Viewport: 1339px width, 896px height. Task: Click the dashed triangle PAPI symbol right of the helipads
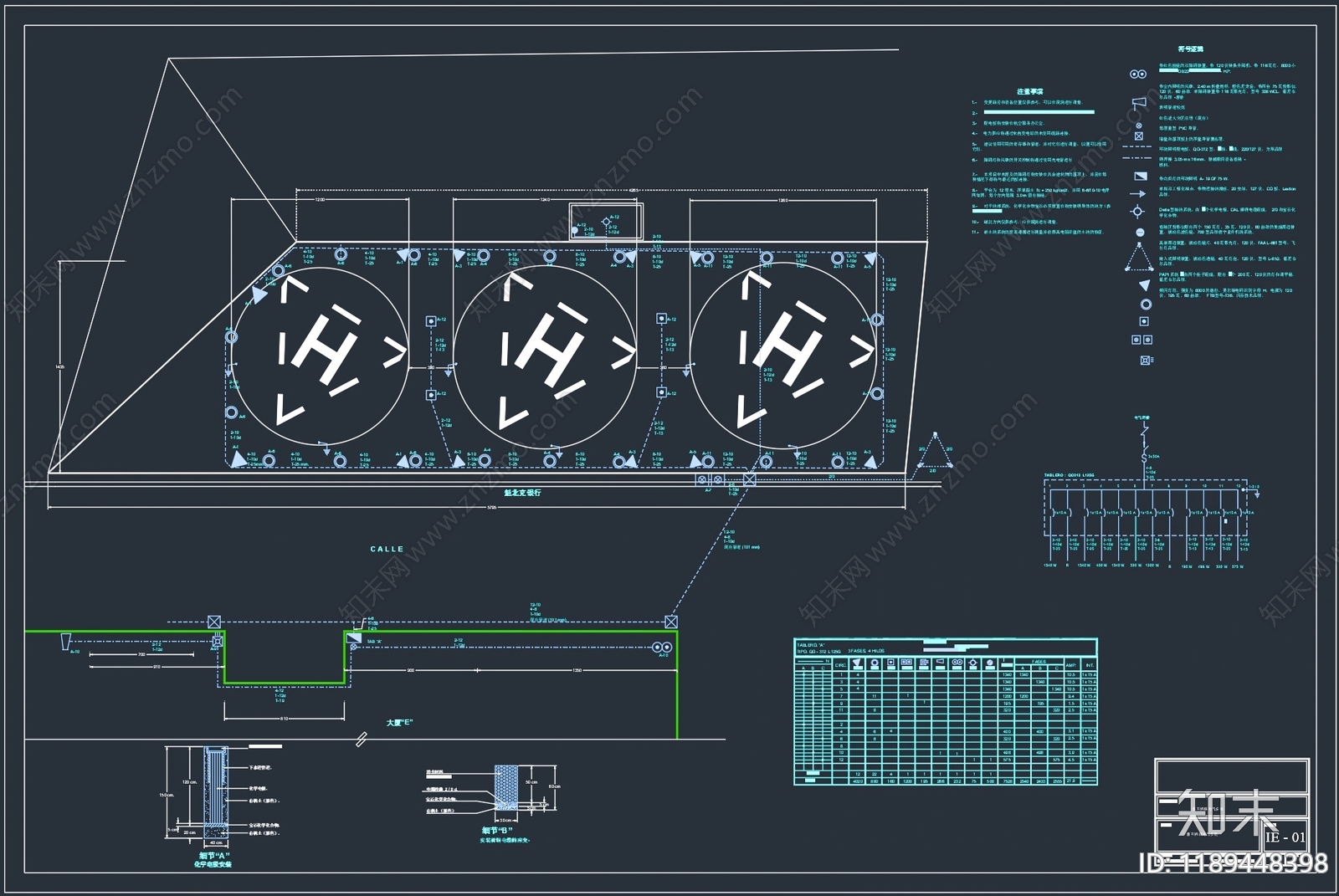coord(935,453)
